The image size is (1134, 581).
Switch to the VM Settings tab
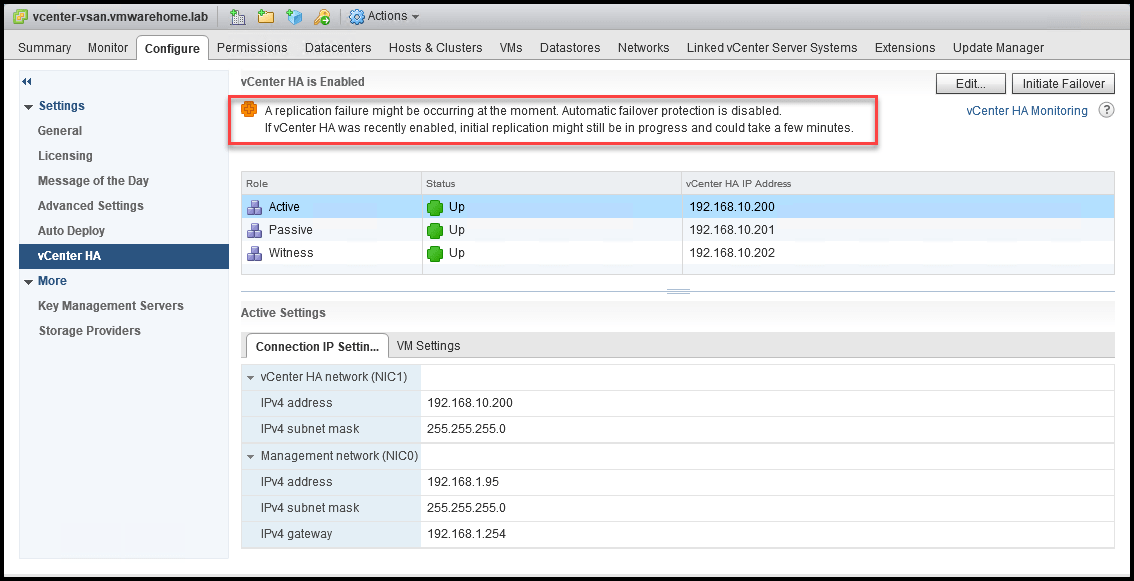[x=428, y=346]
